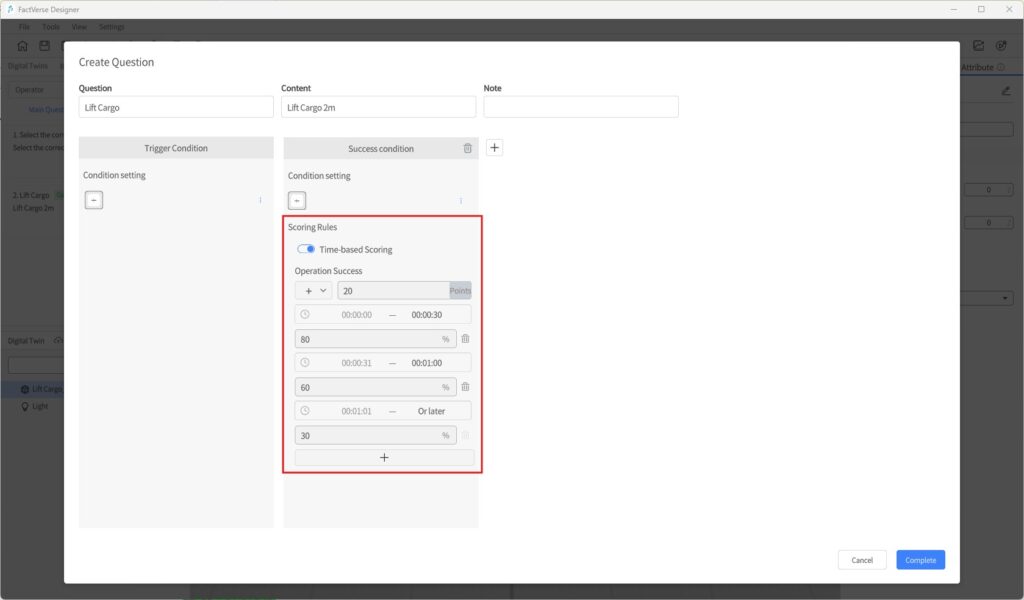1024x600 pixels.
Task: Click the Note input field
Action: click(580, 107)
